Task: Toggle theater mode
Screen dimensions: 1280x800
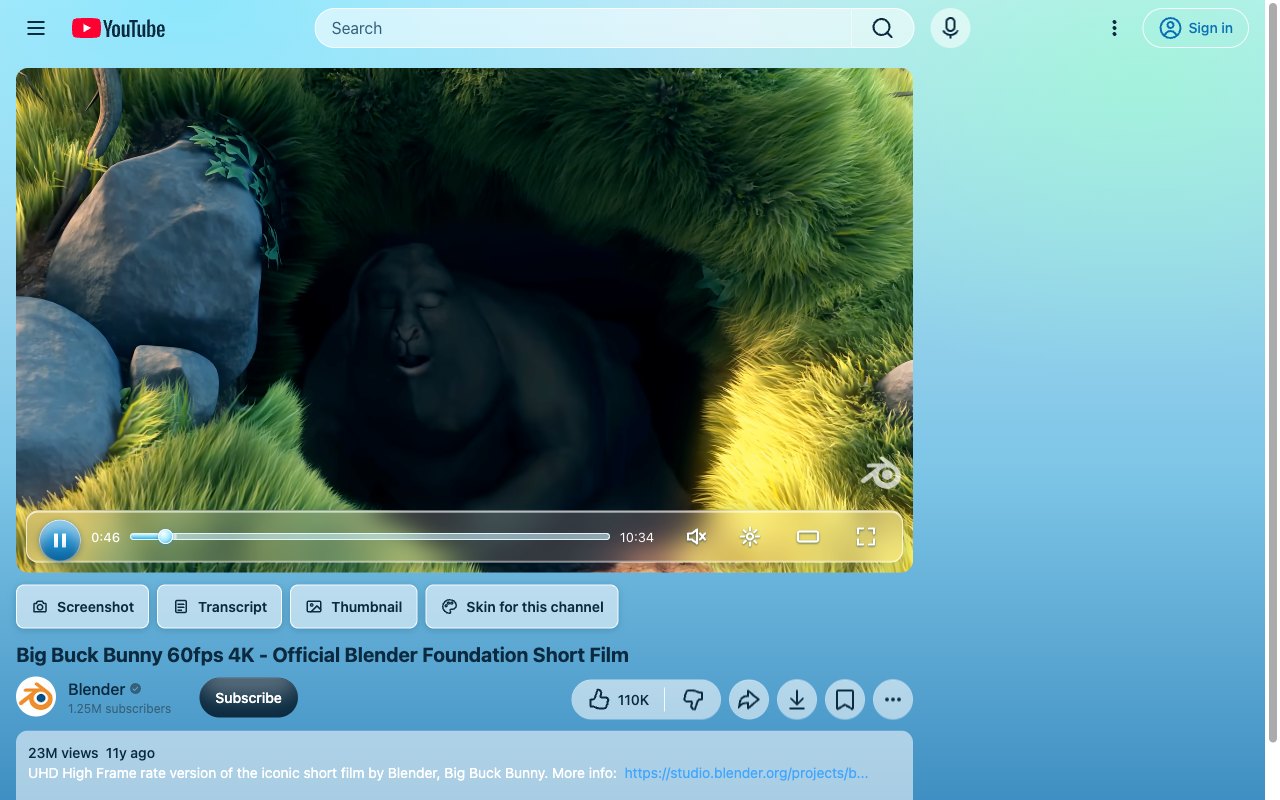Action: (x=808, y=537)
